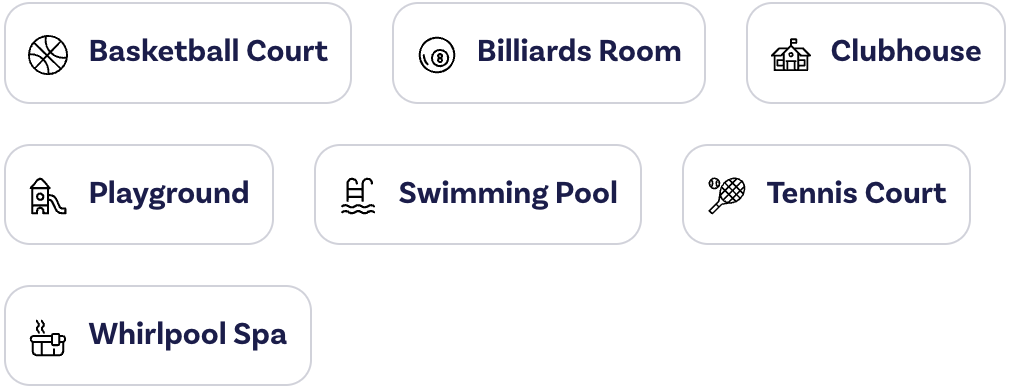Click the tennis racket icon
The height and width of the screenshot is (390, 1010).
tap(727, 195)
